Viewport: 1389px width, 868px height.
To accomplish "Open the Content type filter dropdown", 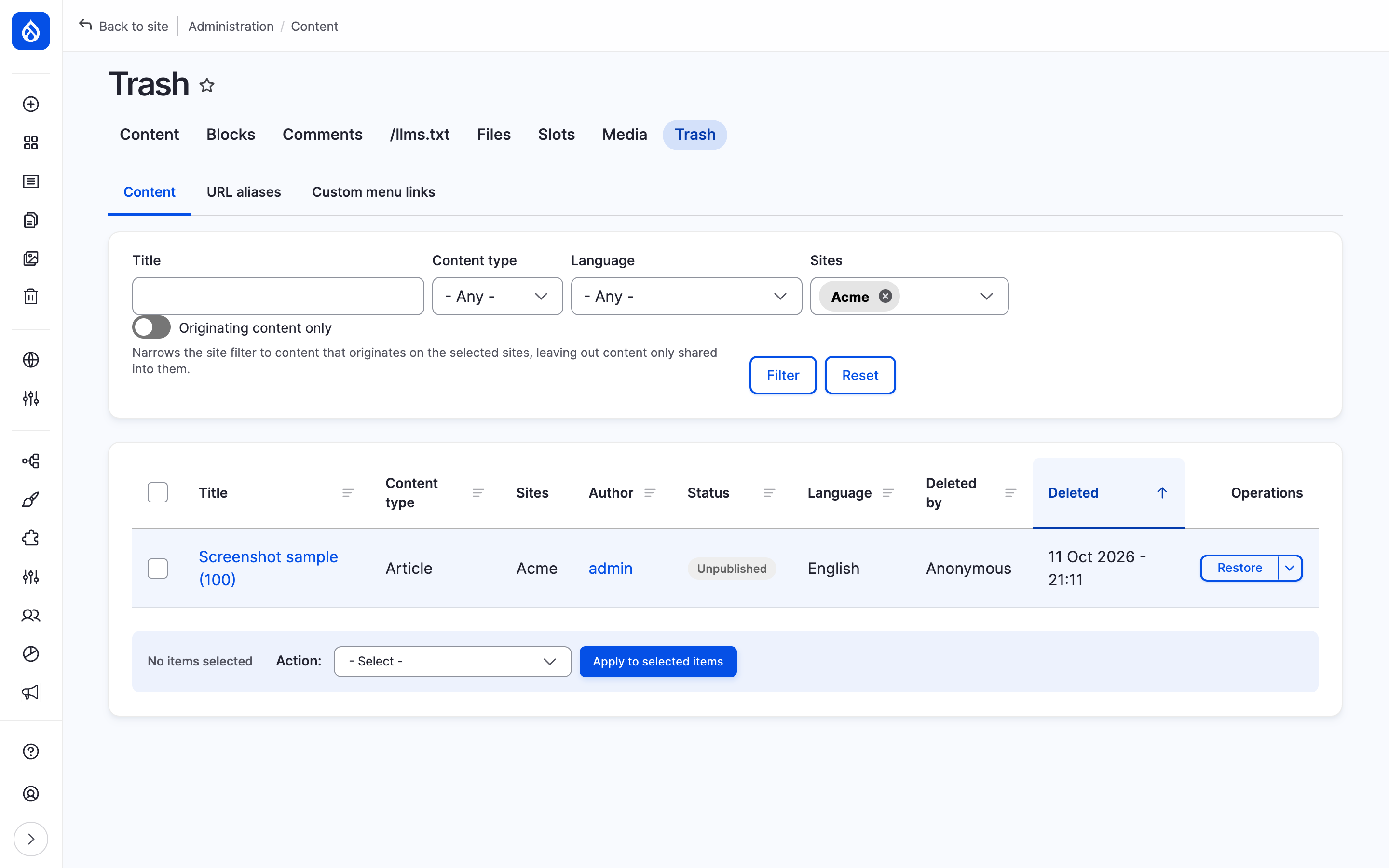I will pyautogui.click(x=497, y=296).
